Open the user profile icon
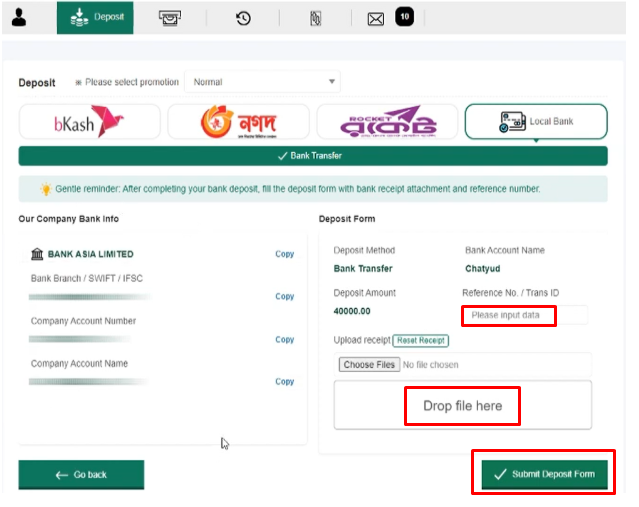The width and height of the screenshot is (639, 507). 19,18
